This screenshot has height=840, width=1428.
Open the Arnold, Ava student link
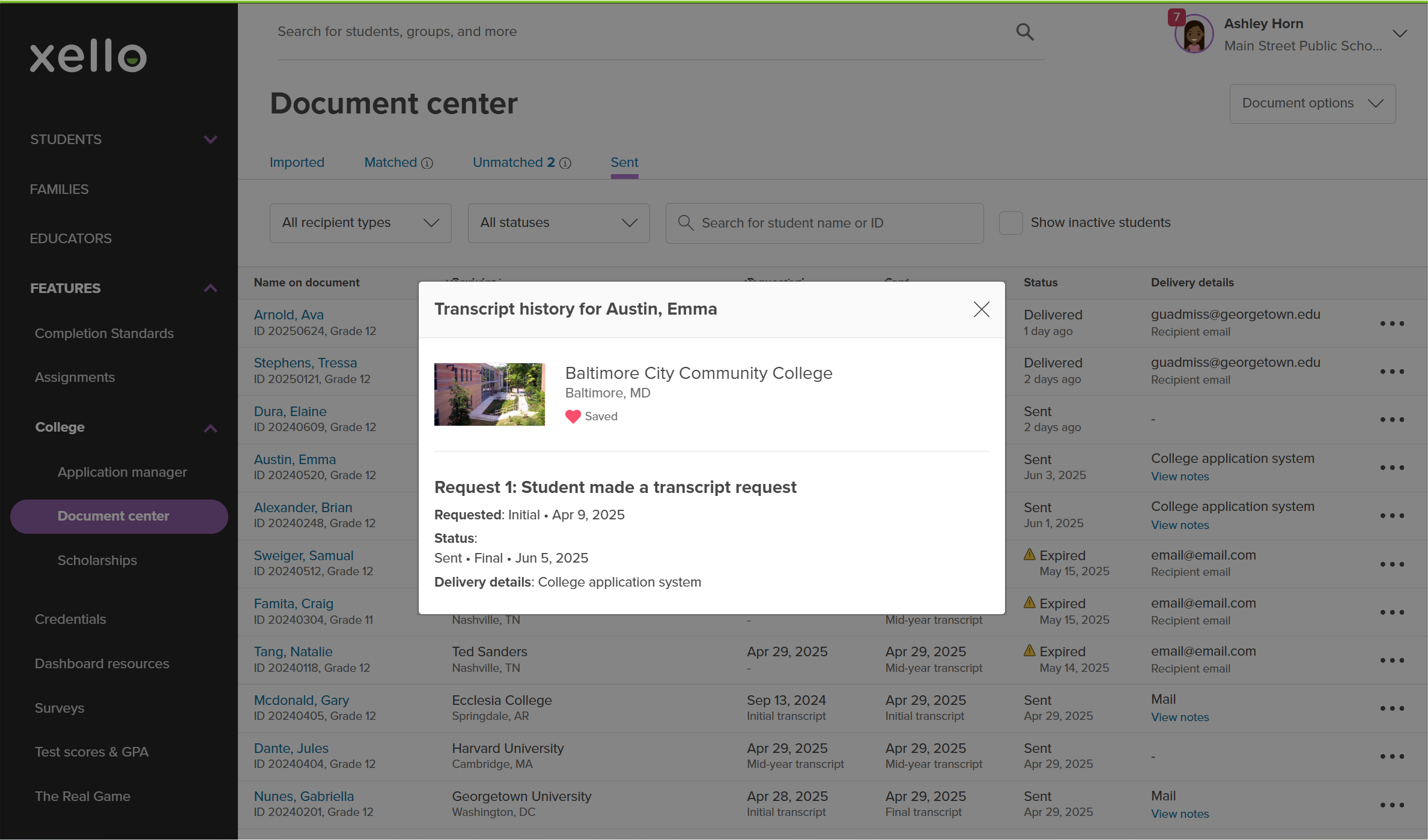(288, 315)
